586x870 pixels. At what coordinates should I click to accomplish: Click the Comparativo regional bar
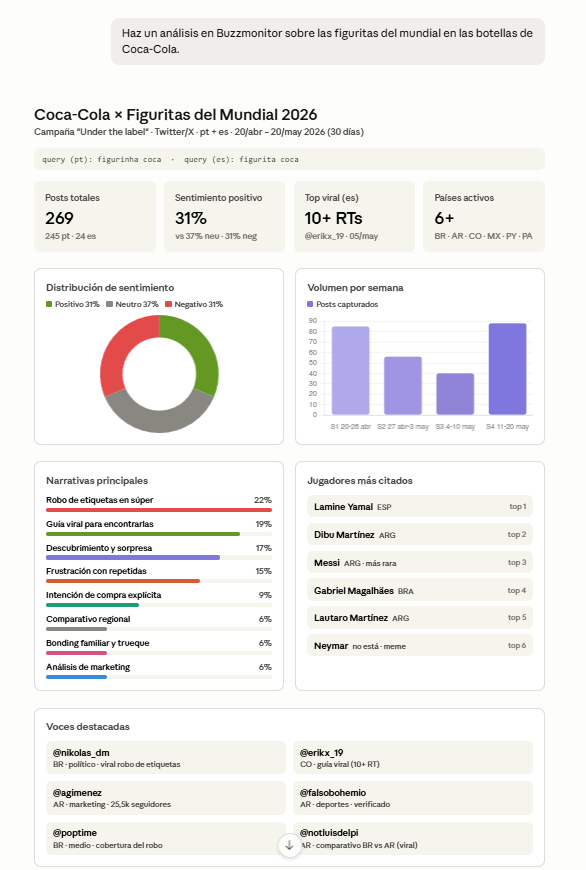76,629
